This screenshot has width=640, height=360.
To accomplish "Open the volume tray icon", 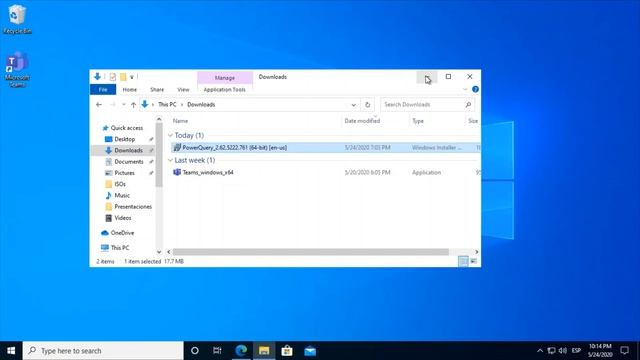I will pyautogui.click(x=562, y=351).
